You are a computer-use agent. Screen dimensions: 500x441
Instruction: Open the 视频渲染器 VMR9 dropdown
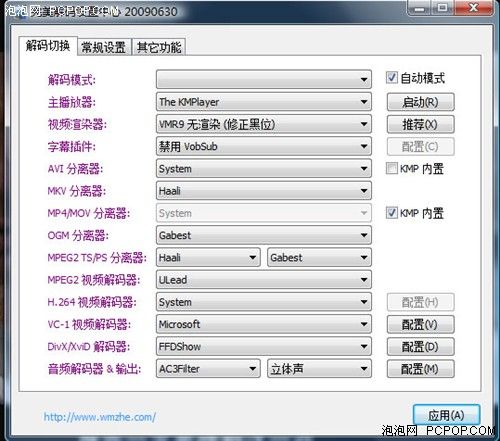264,124
